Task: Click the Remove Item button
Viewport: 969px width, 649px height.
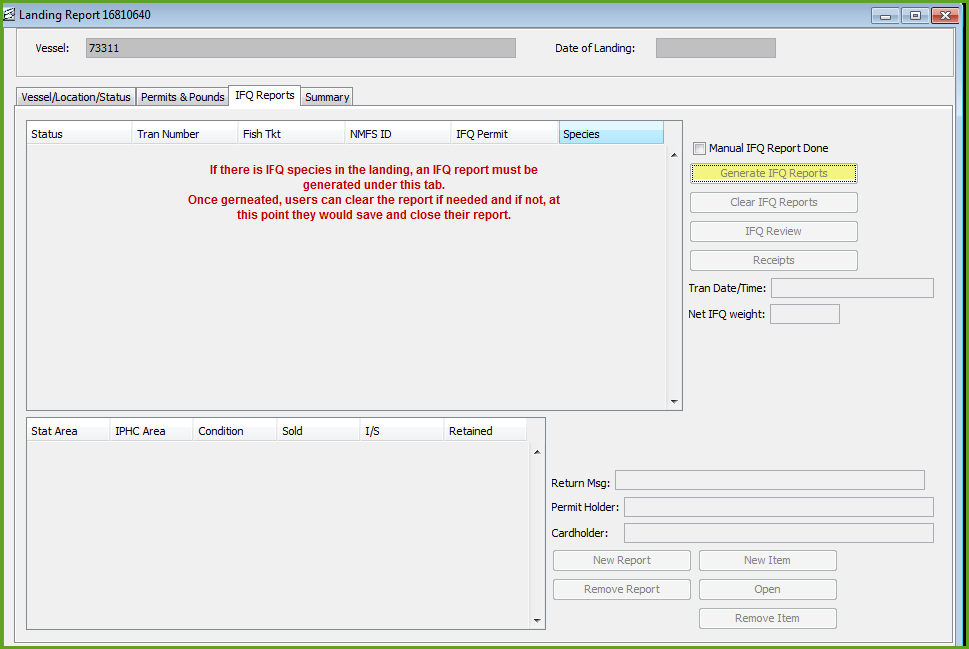Action: [x=768, y=618]
